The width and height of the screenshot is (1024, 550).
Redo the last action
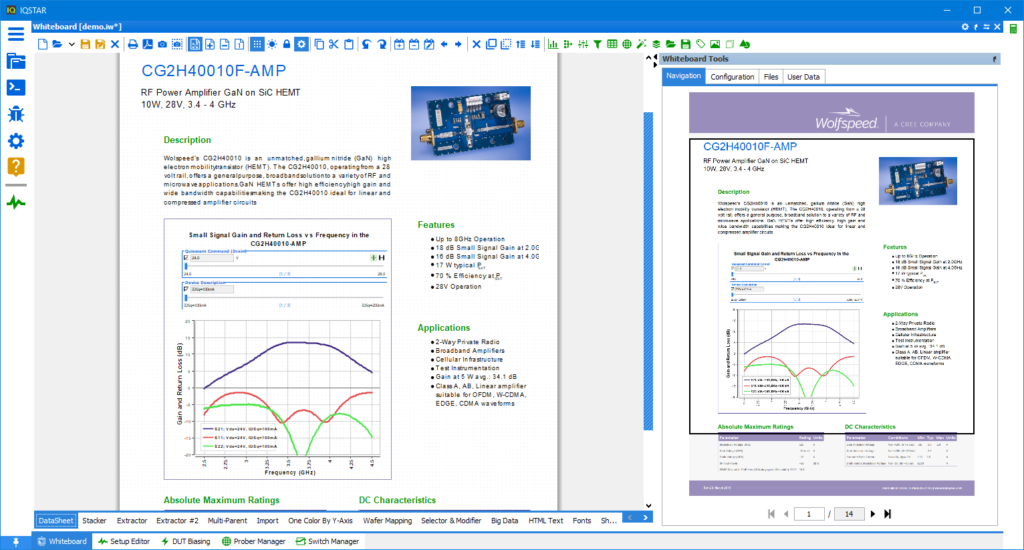[381, 44]
